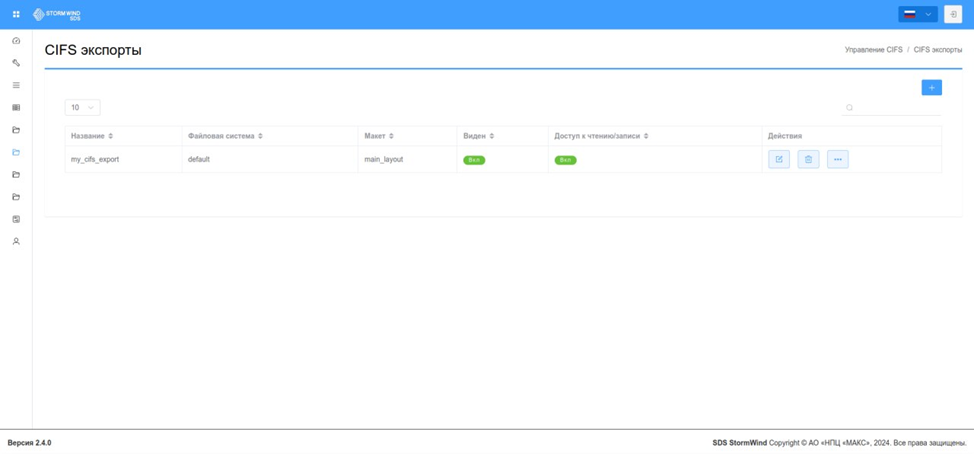Click the SDS StormWind copyright footer text

[840, 443]
